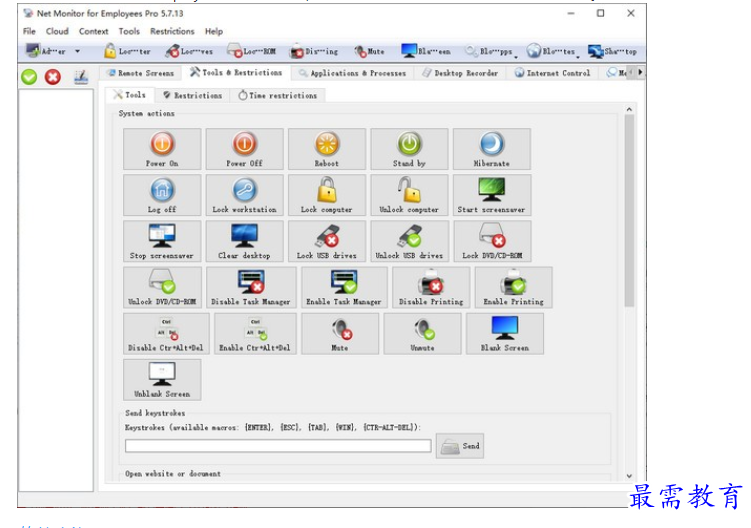Screen dimensions: 751x528
Task: Open the Time restrictions sub-tab
Action: 278,95
